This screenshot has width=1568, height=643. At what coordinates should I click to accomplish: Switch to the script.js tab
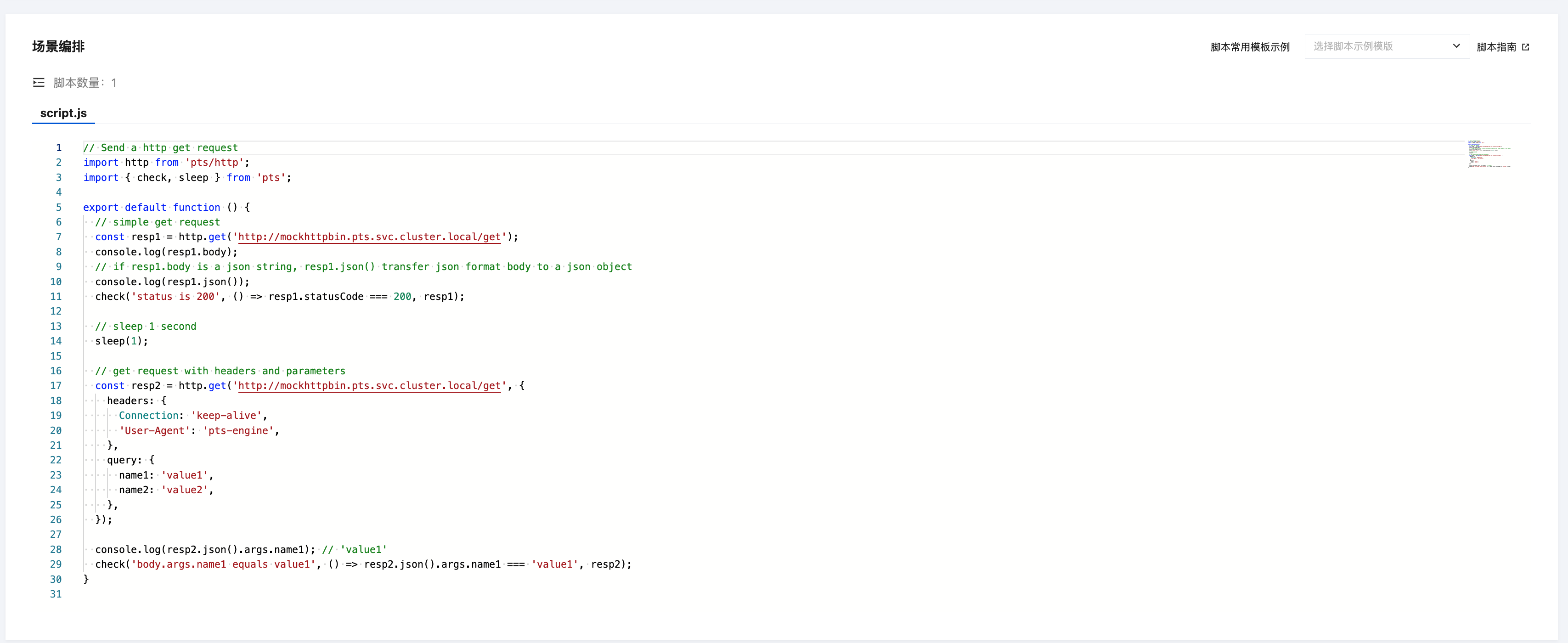coord(63,113)
